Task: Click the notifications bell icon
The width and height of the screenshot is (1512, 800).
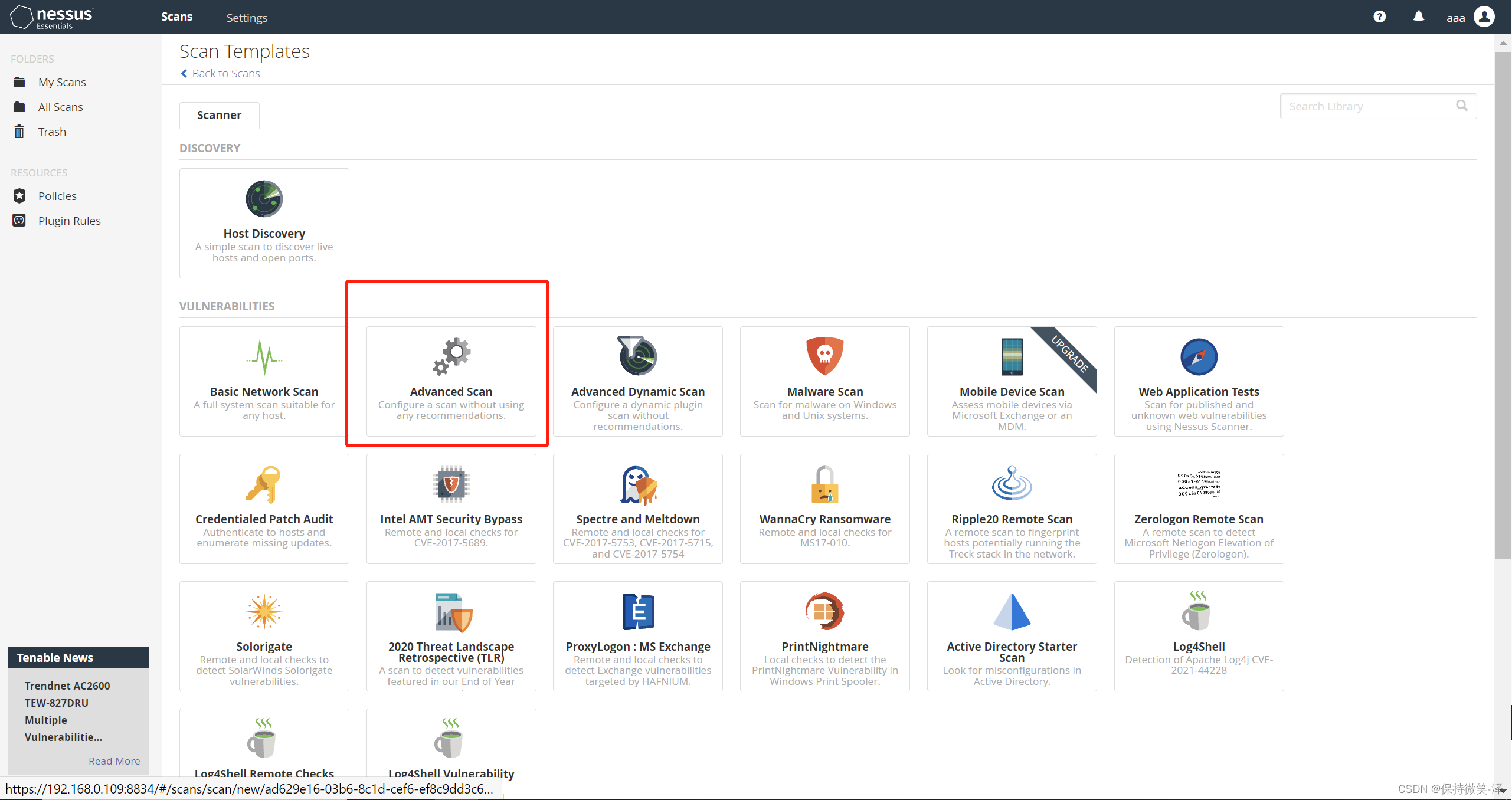Action: pyautogui.click(x=1418, y=17)
